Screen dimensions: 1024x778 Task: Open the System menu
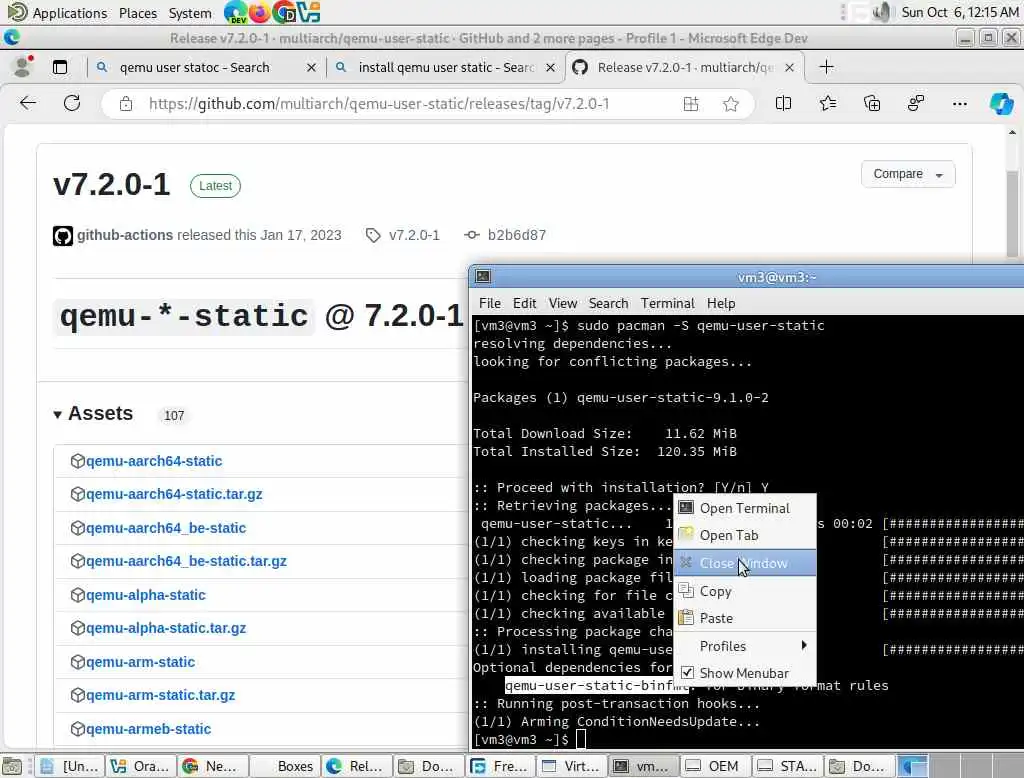point(190,13)
